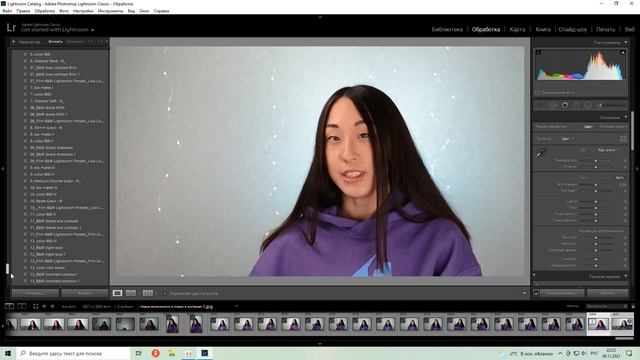Toggle Тоновая кривая panel on/off switch
Screen dimensions: 640x360
coord(534,276)
